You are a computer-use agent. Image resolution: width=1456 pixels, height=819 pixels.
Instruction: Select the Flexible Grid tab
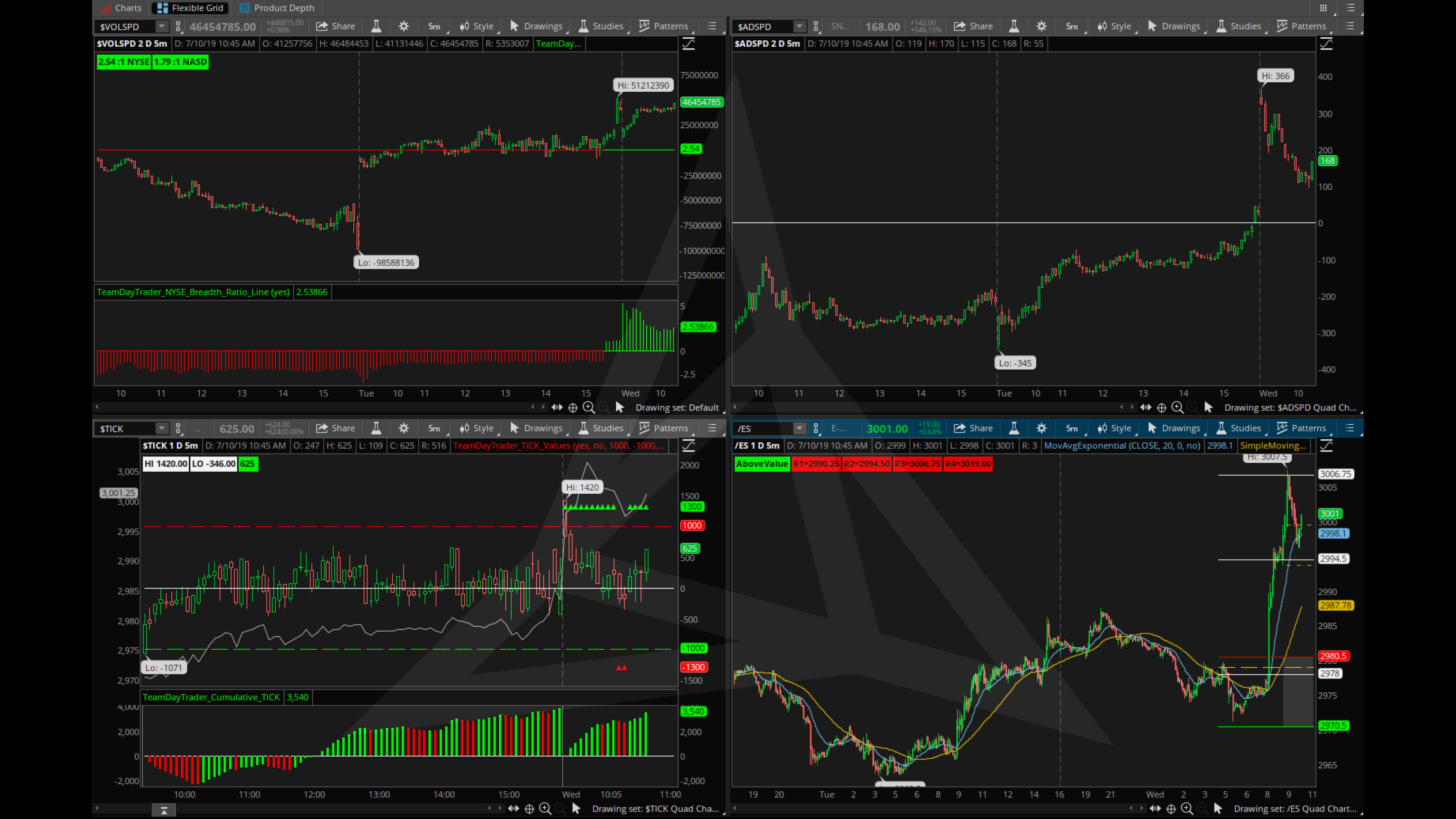coord(189,8)
